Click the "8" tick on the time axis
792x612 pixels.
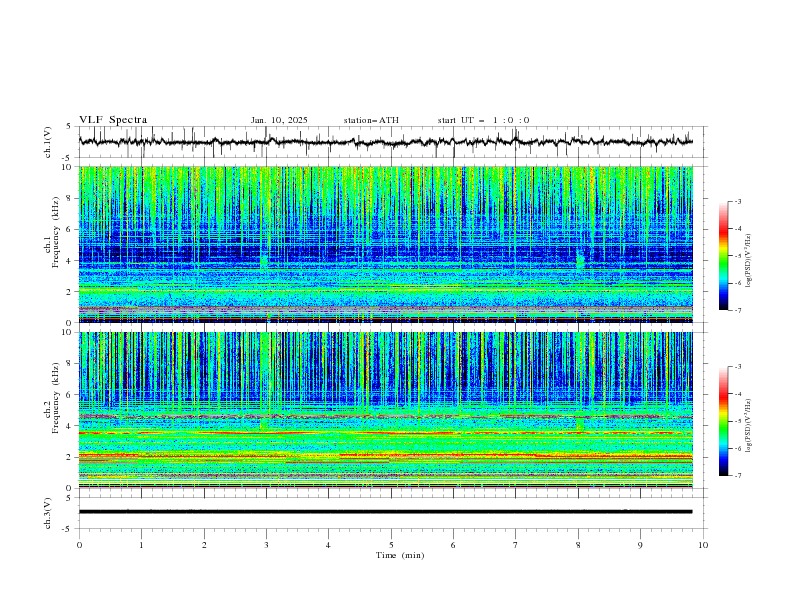(578, 545)
